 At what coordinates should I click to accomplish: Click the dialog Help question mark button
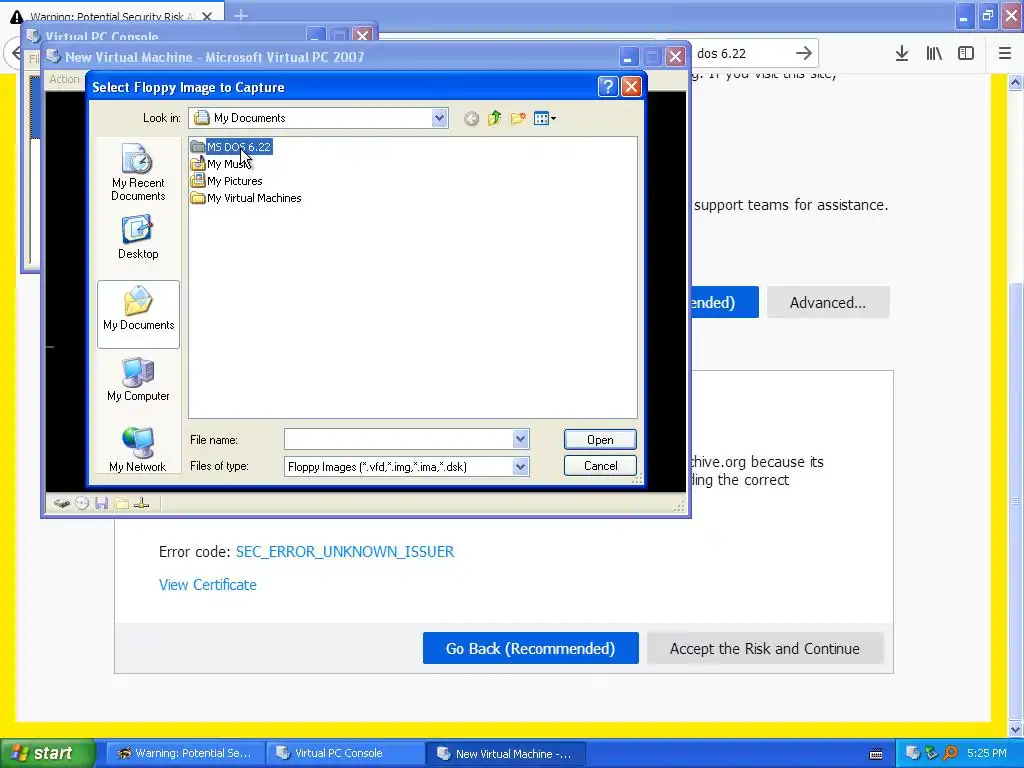(x=607, y=87)
